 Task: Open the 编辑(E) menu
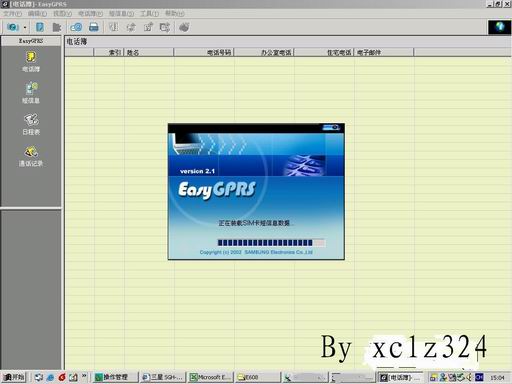coord(37,14)
